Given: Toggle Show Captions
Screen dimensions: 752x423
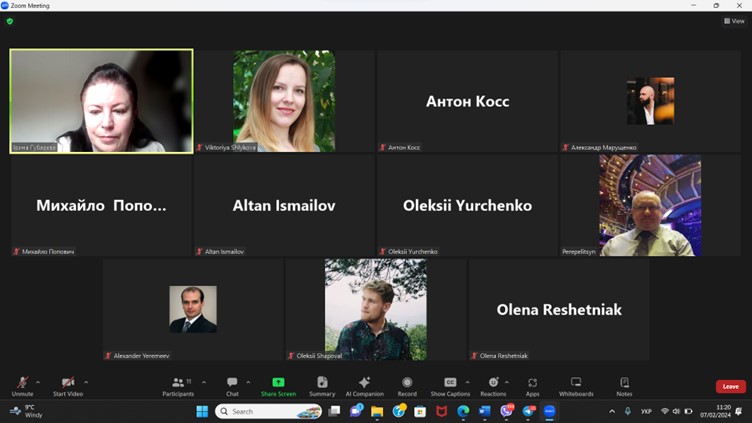Looking at the screenshot, I should tap(450, 385).
